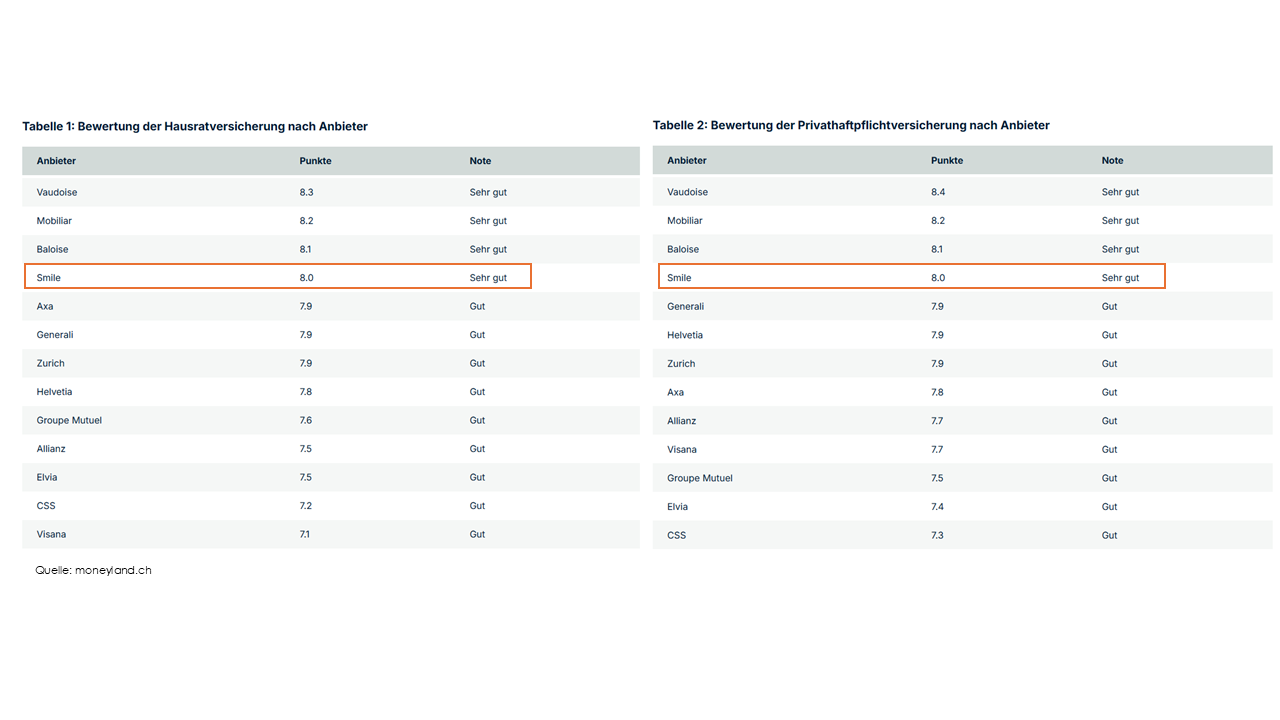This screenshot has width=1280, height=720.
Task: Select the Anbieter header in Tabelle 2
Action: point(687,161)
